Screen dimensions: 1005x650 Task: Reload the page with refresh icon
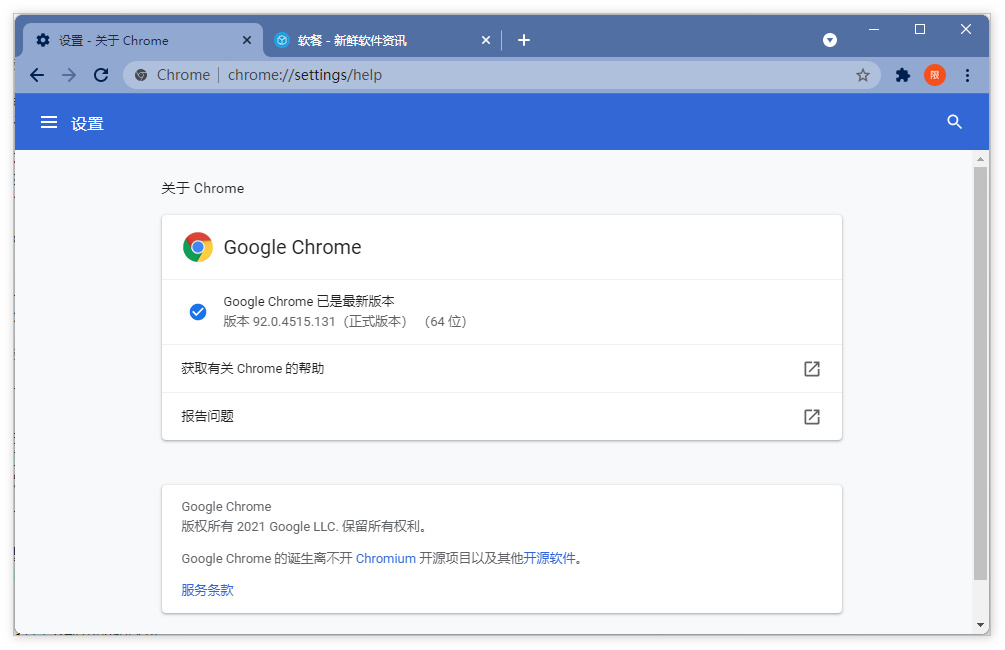(101, 75)
